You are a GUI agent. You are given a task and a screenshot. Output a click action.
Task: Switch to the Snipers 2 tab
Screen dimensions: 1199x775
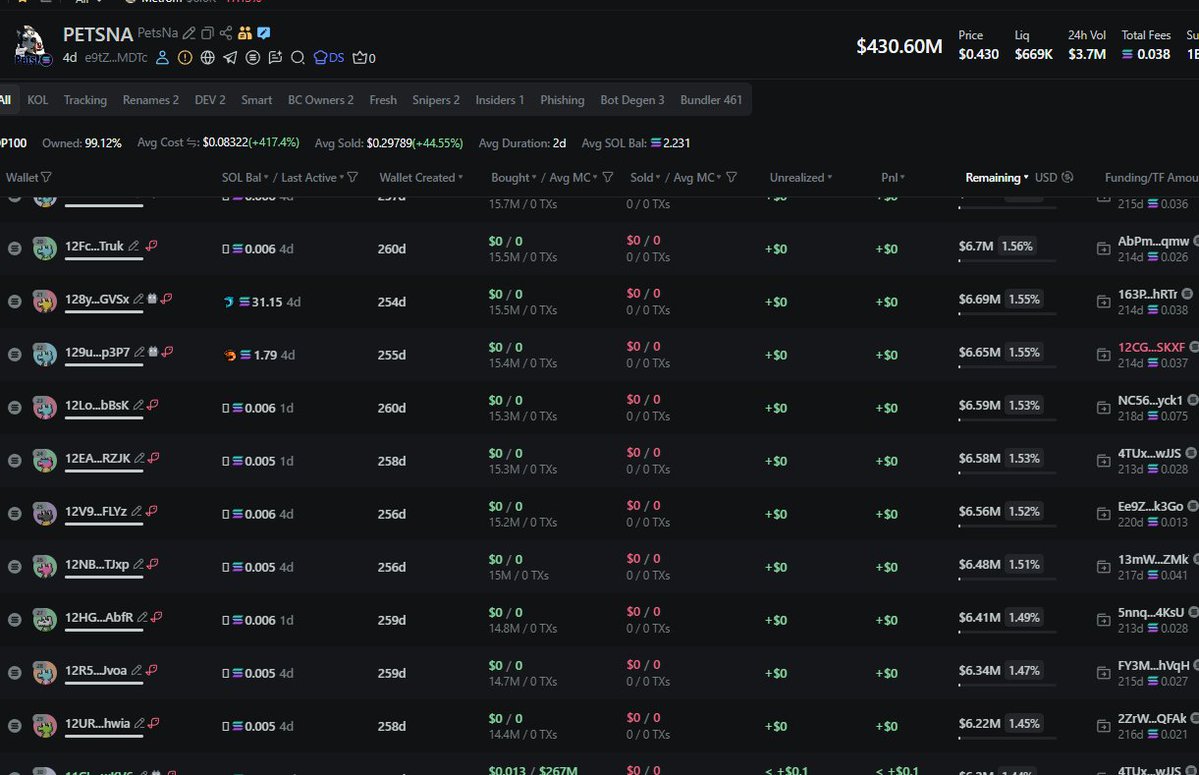coord(436,100)
